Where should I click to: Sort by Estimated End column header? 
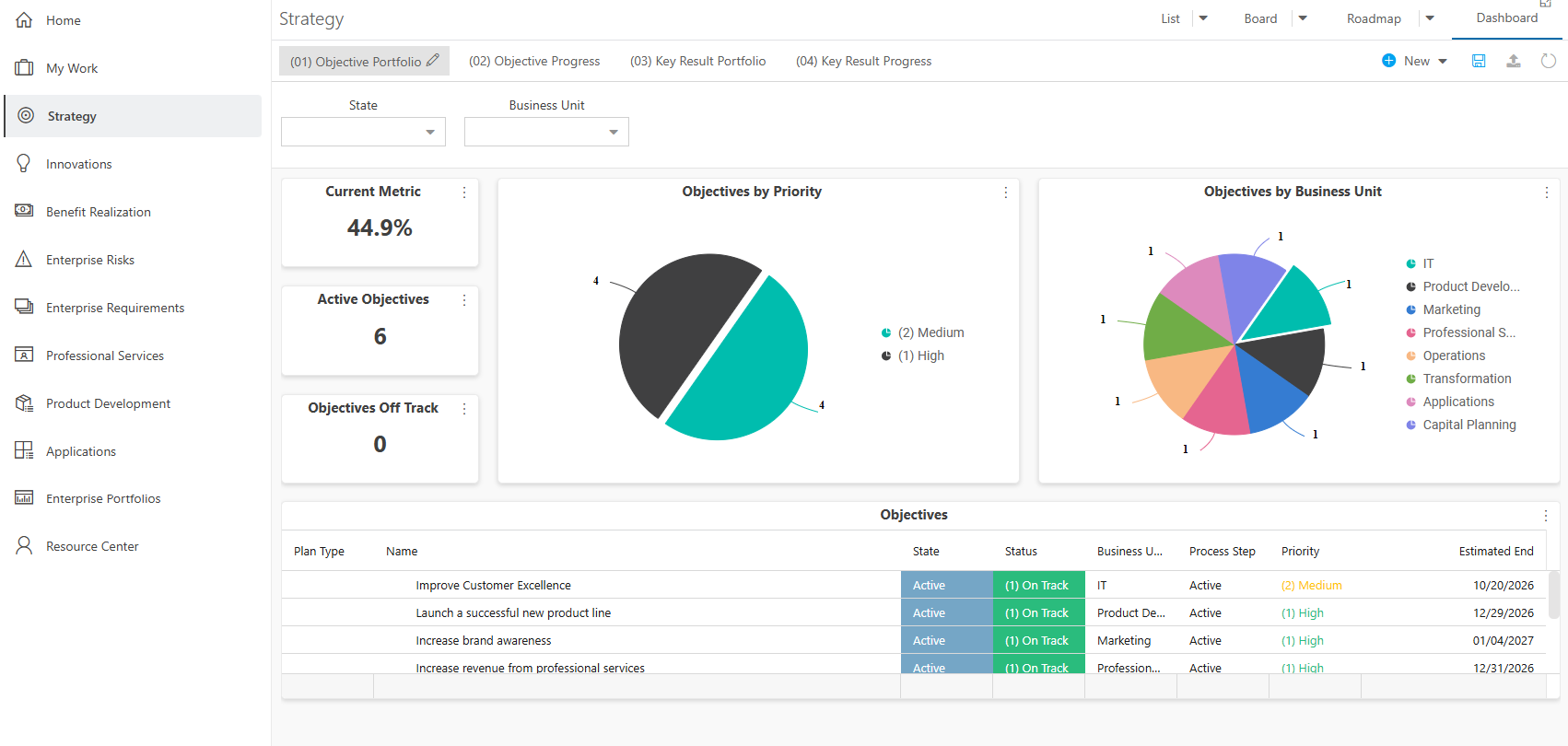click(1496, 551)
